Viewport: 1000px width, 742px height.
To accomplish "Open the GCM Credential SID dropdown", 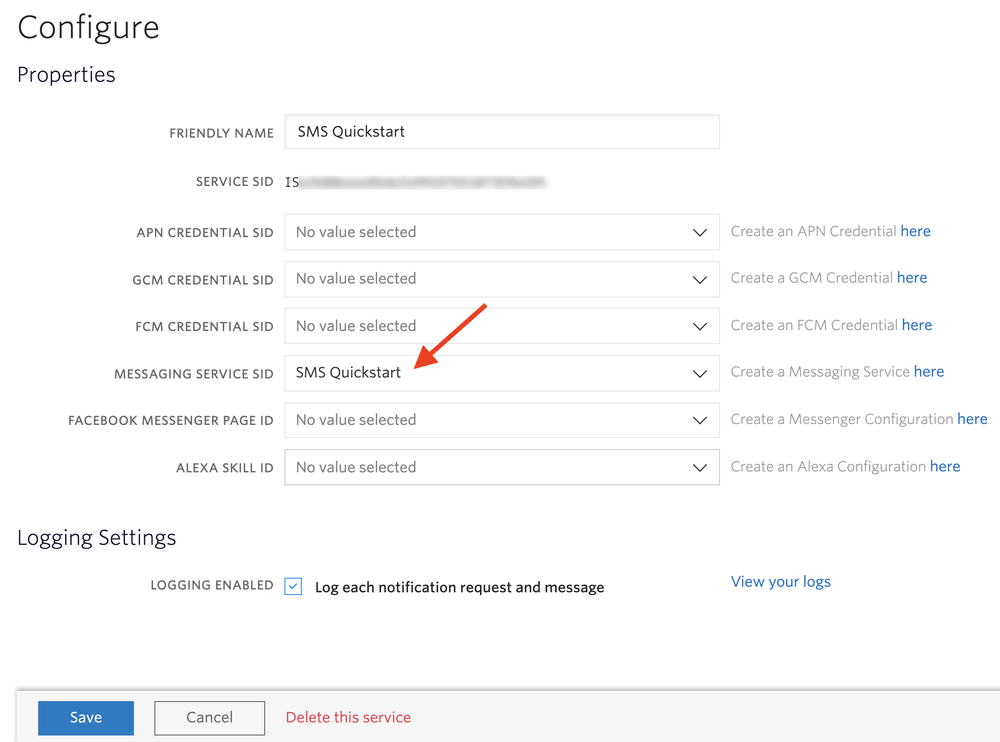I will tap(699, 279).
